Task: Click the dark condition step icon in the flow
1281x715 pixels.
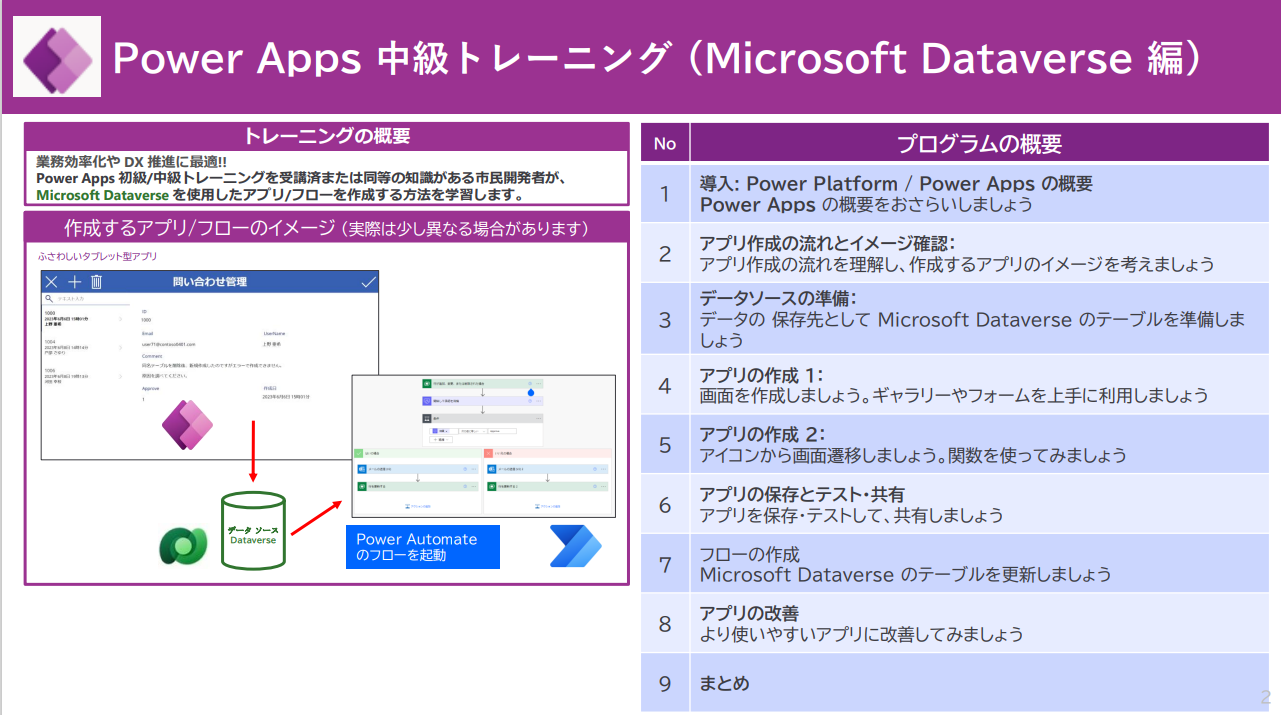Action: coord(427,419)
